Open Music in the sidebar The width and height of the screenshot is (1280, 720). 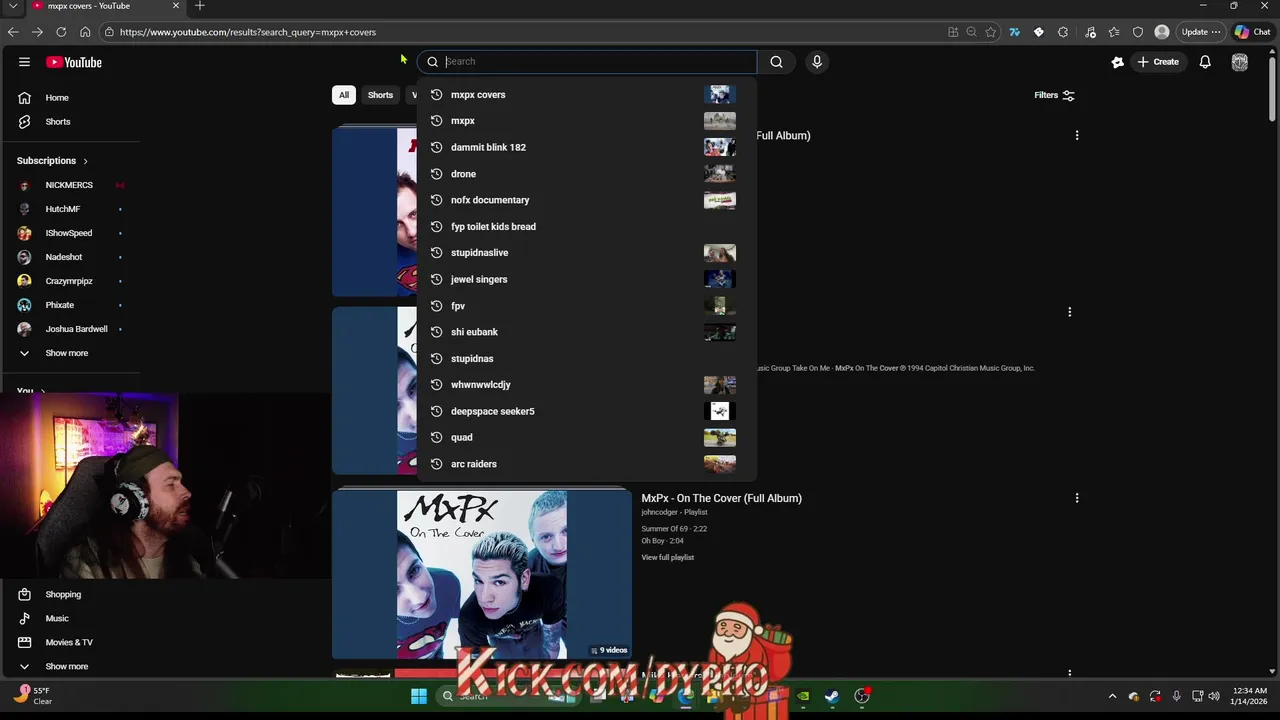click(x=70, y=618)
